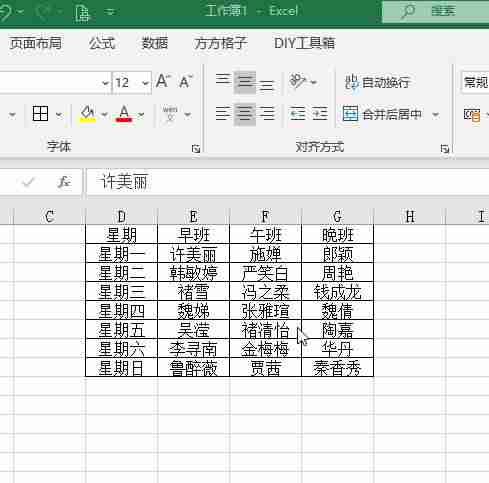The image size is (489, 483).
Task: Click the new document icon in title bar
Action: (x=82, y=13)
